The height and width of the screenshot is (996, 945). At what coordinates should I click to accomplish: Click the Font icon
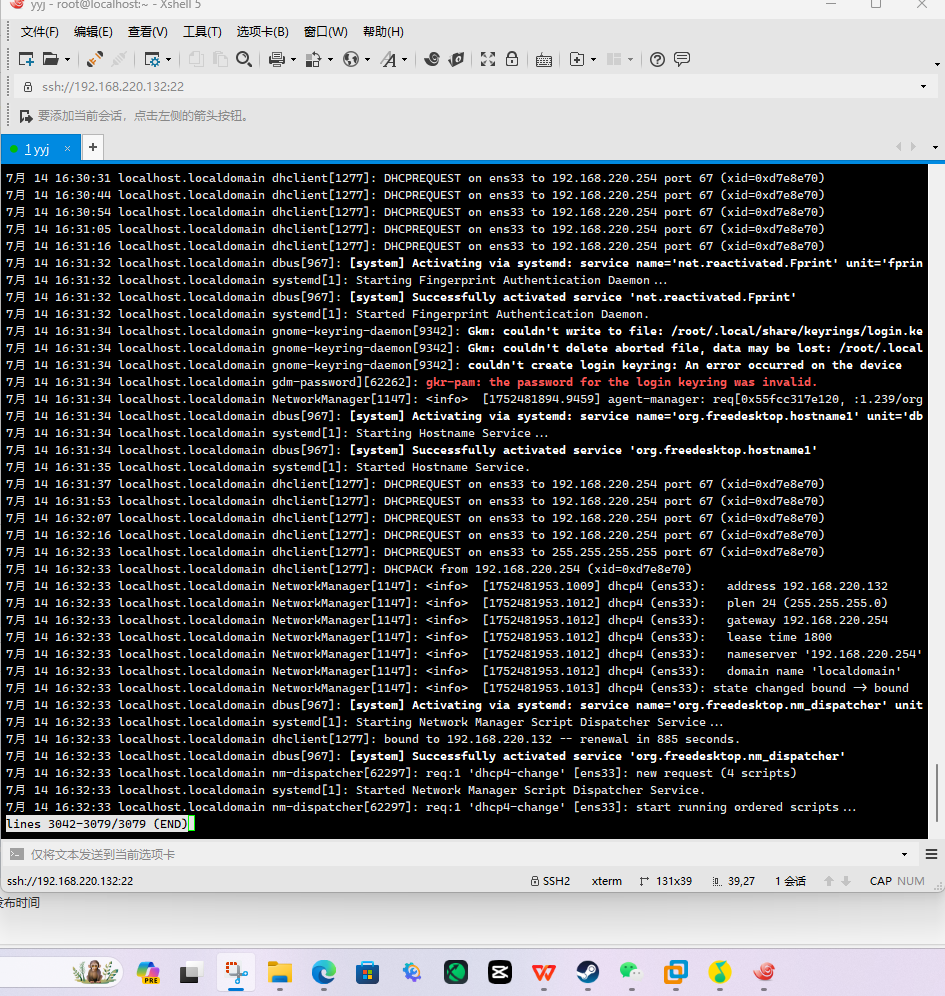tap(388, 59)
